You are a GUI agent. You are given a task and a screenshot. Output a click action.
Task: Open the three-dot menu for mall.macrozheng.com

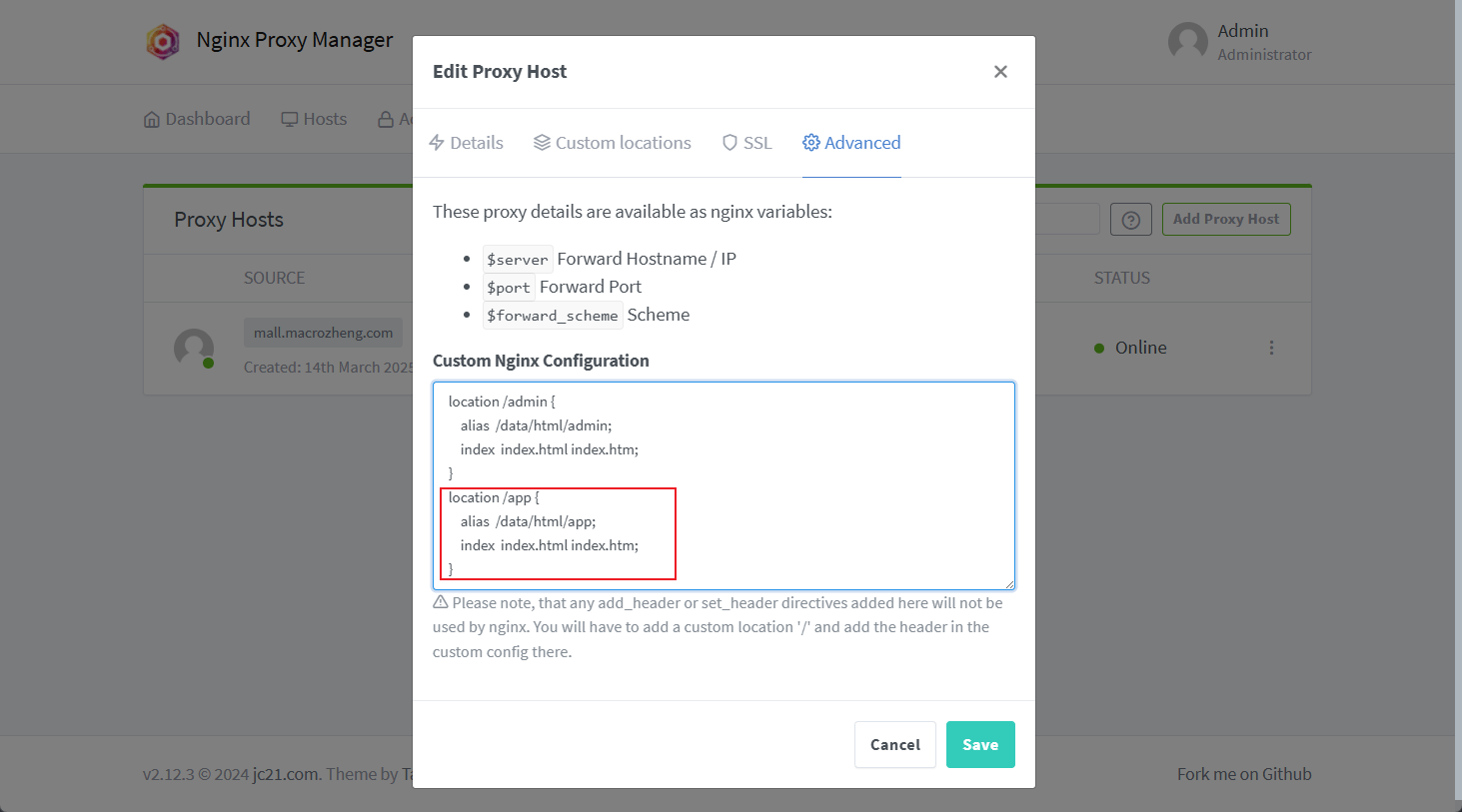click(1271, 348)
